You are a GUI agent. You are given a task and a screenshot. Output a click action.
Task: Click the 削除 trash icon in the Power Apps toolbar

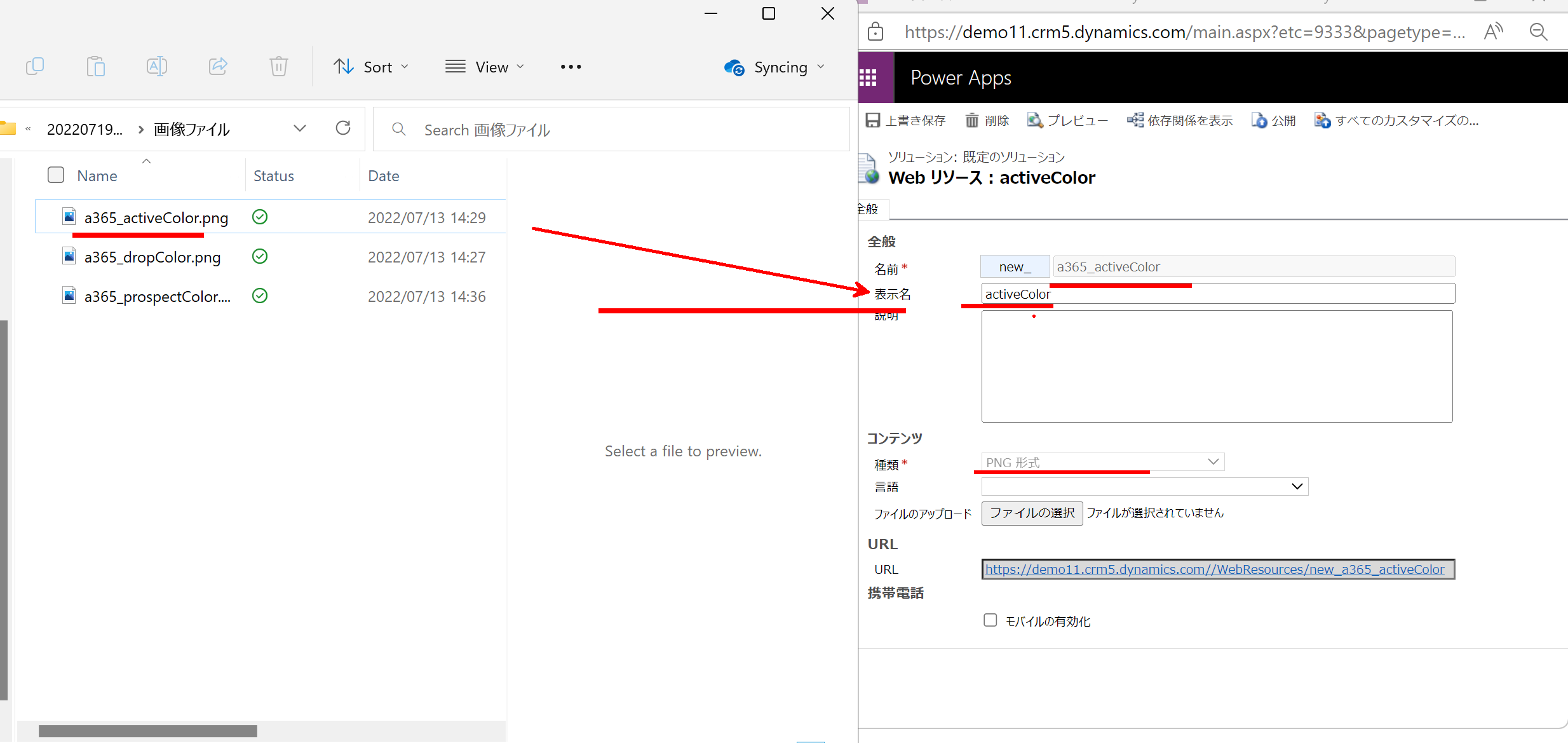pos(972,120)
